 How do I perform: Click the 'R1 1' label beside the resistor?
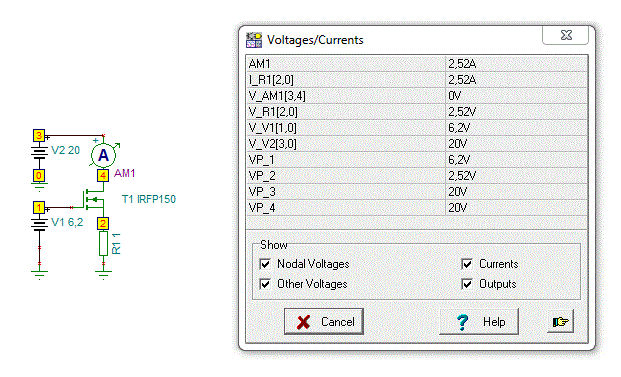116,244
